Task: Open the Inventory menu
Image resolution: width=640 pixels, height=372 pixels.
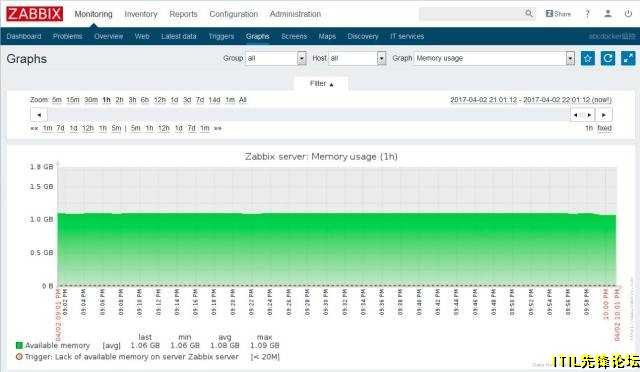Action: pyautogui.click(x=141, y=14)
